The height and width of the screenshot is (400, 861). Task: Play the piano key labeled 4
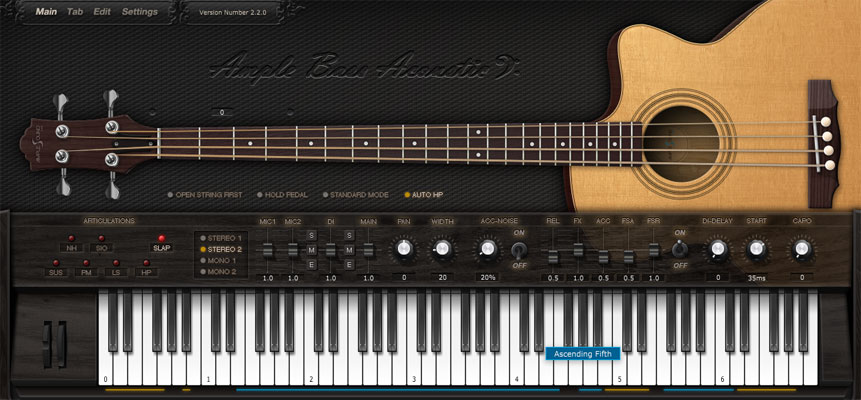tap(516, 368)
